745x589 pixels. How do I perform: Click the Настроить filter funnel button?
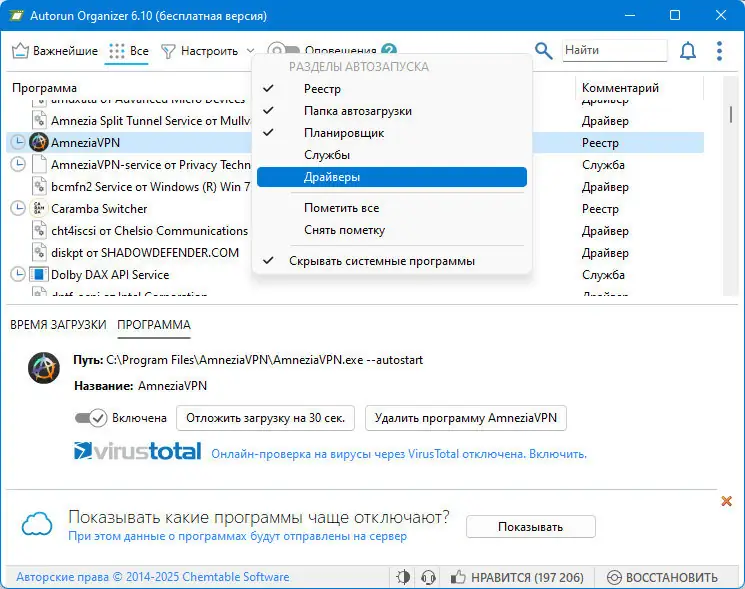pyautogui.click(x=200, y=51)
